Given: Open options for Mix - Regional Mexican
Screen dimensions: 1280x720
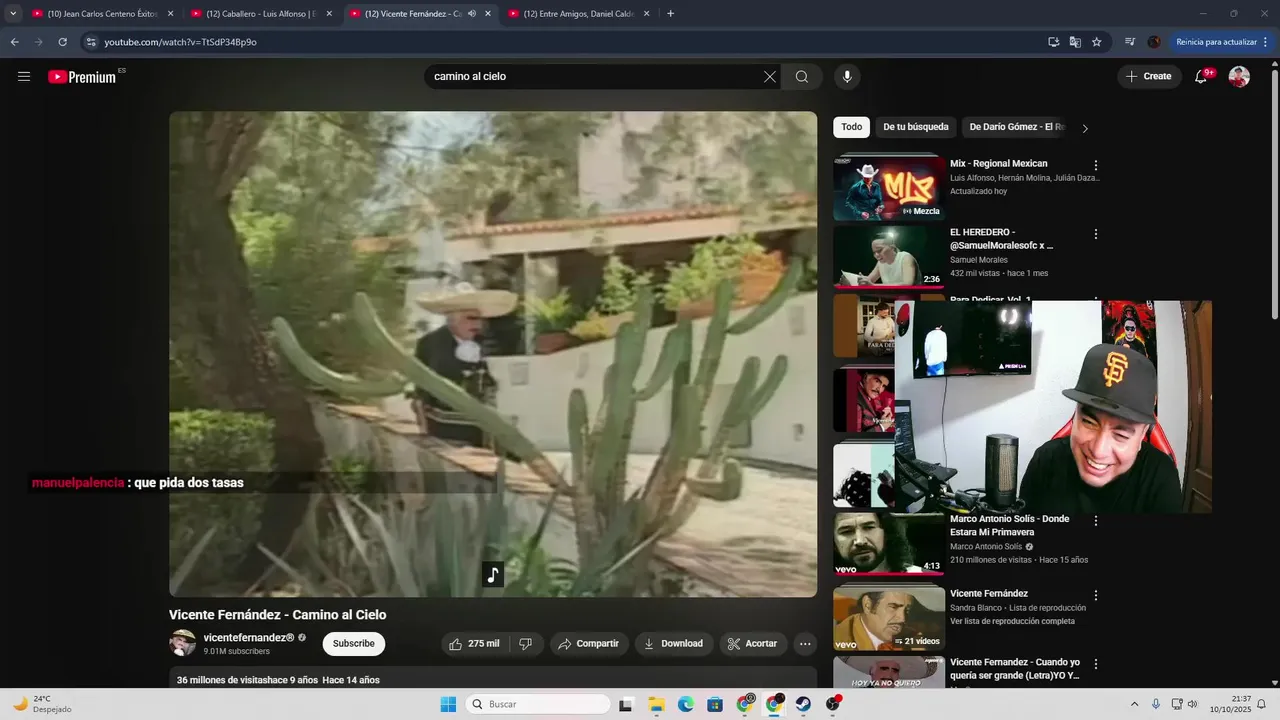Looking at the screenshot, I should tap(1096, 165).
